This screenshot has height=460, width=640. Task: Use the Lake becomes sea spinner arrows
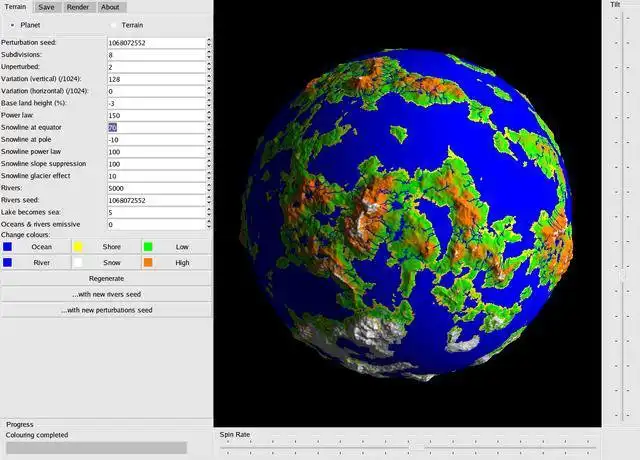pos(209,213)
